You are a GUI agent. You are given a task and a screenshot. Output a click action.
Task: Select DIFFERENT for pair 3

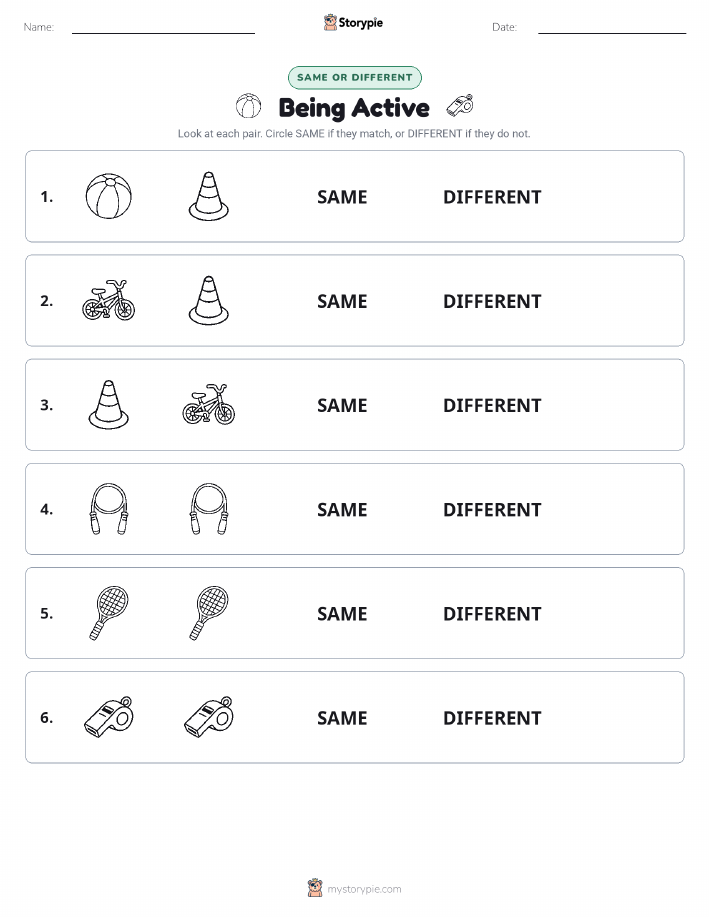click(492, 405)
